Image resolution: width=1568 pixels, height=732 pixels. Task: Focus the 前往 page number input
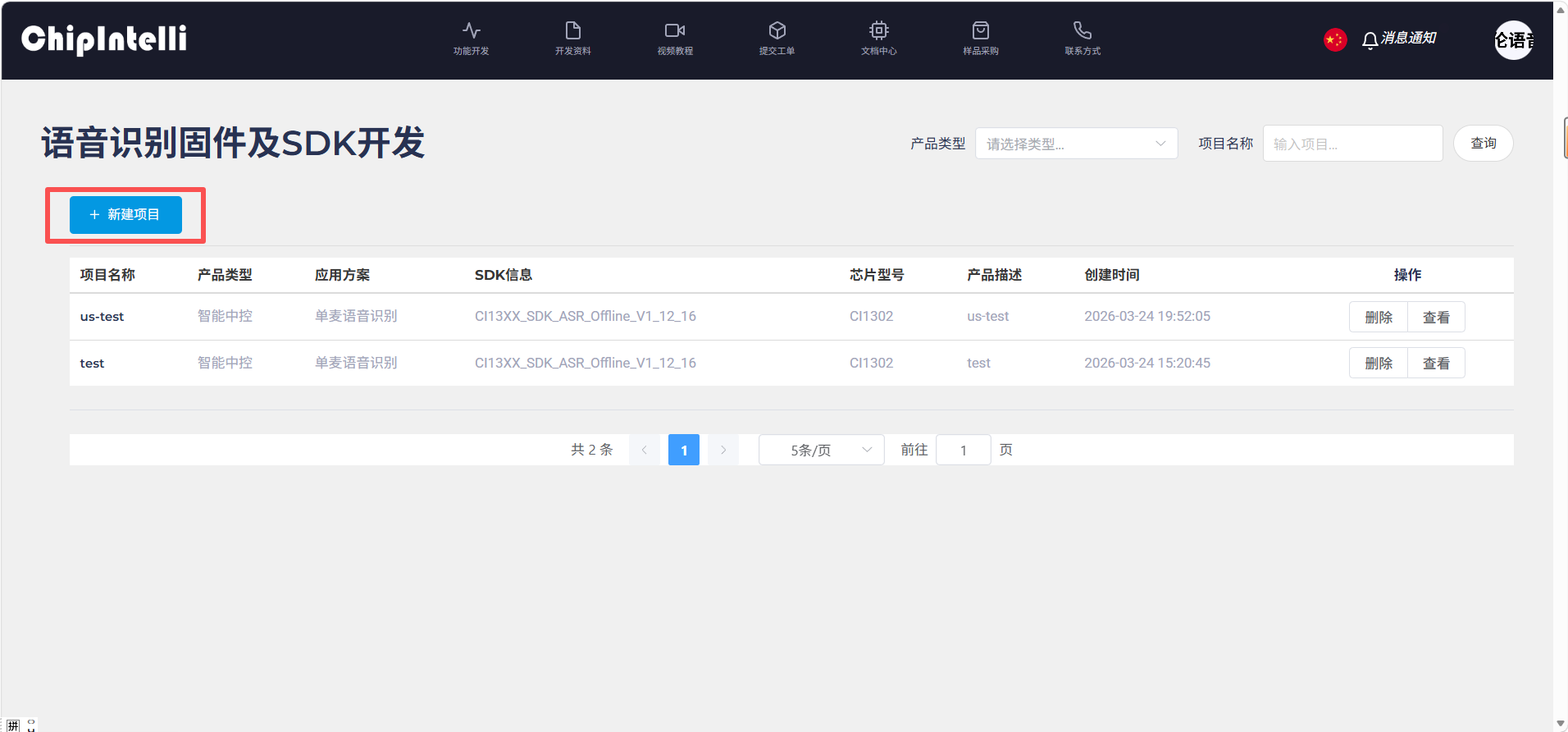964,450
